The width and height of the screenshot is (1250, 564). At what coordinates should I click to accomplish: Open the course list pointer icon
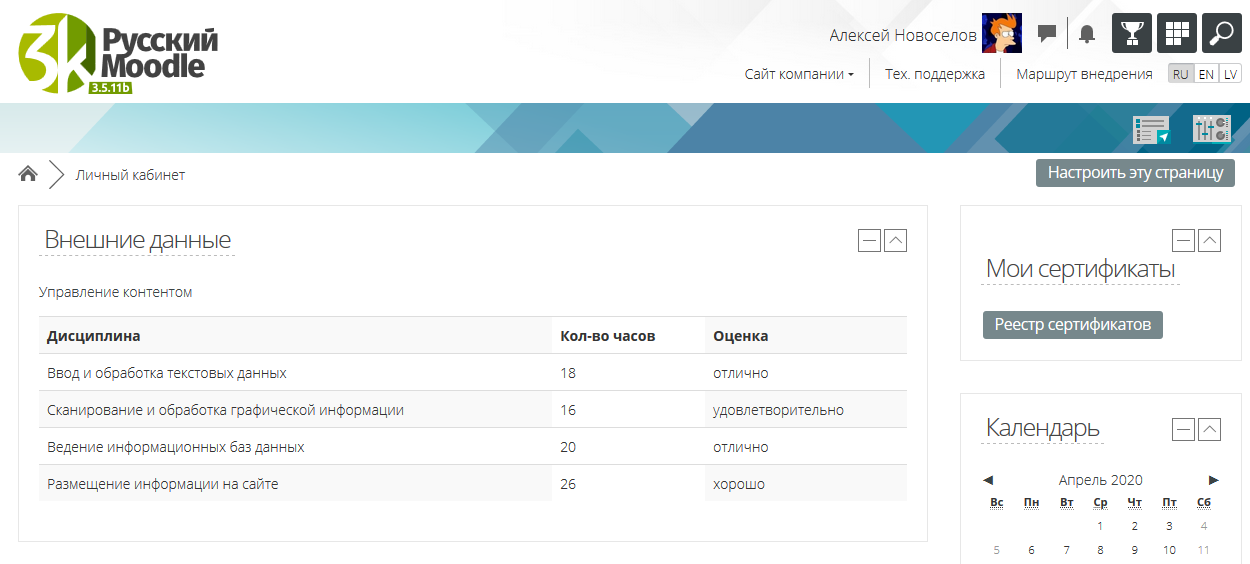[x=1151, y=129]
